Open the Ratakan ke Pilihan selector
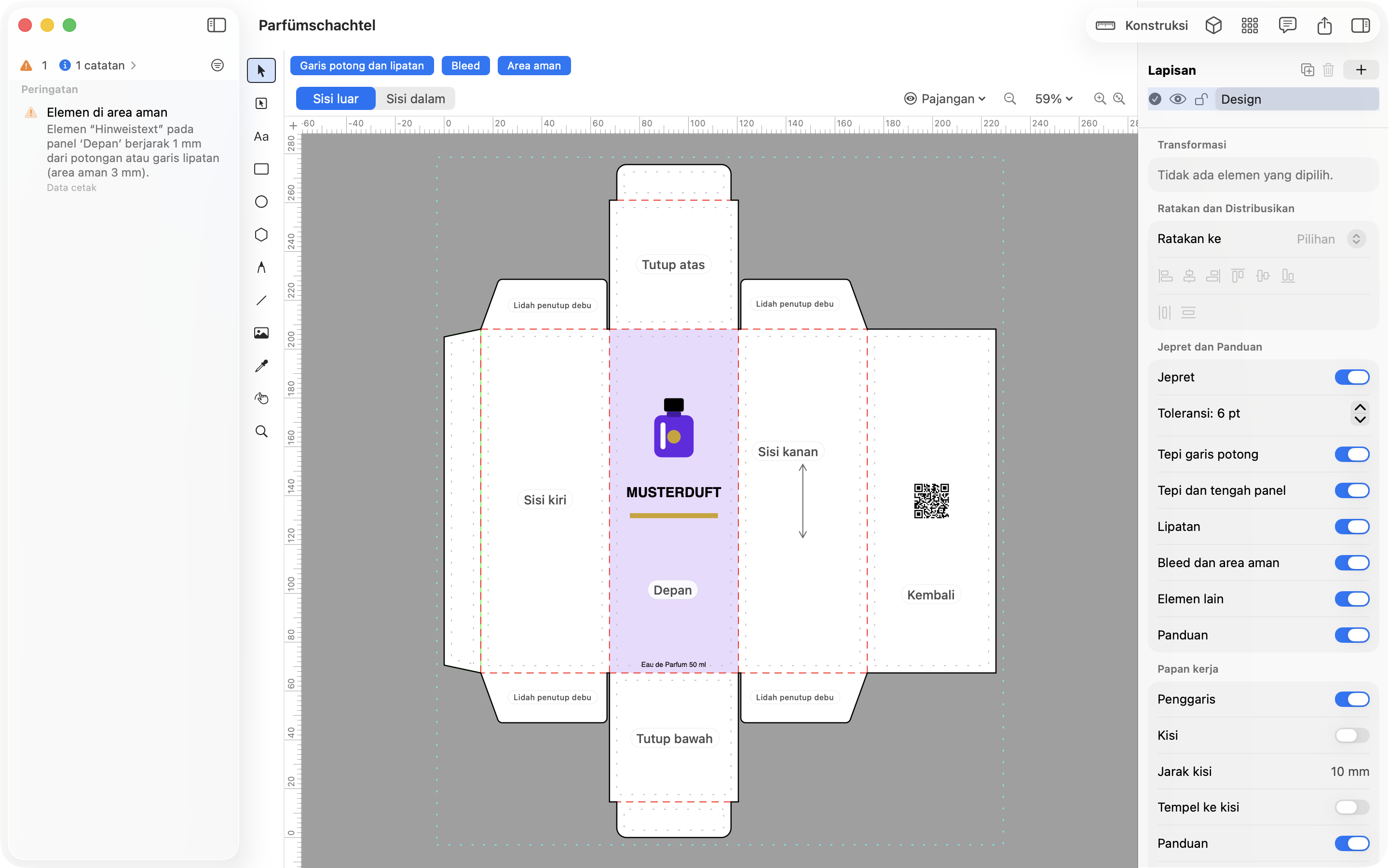The width and height of the screenshot is (1389, 868). pos(1331,239)
